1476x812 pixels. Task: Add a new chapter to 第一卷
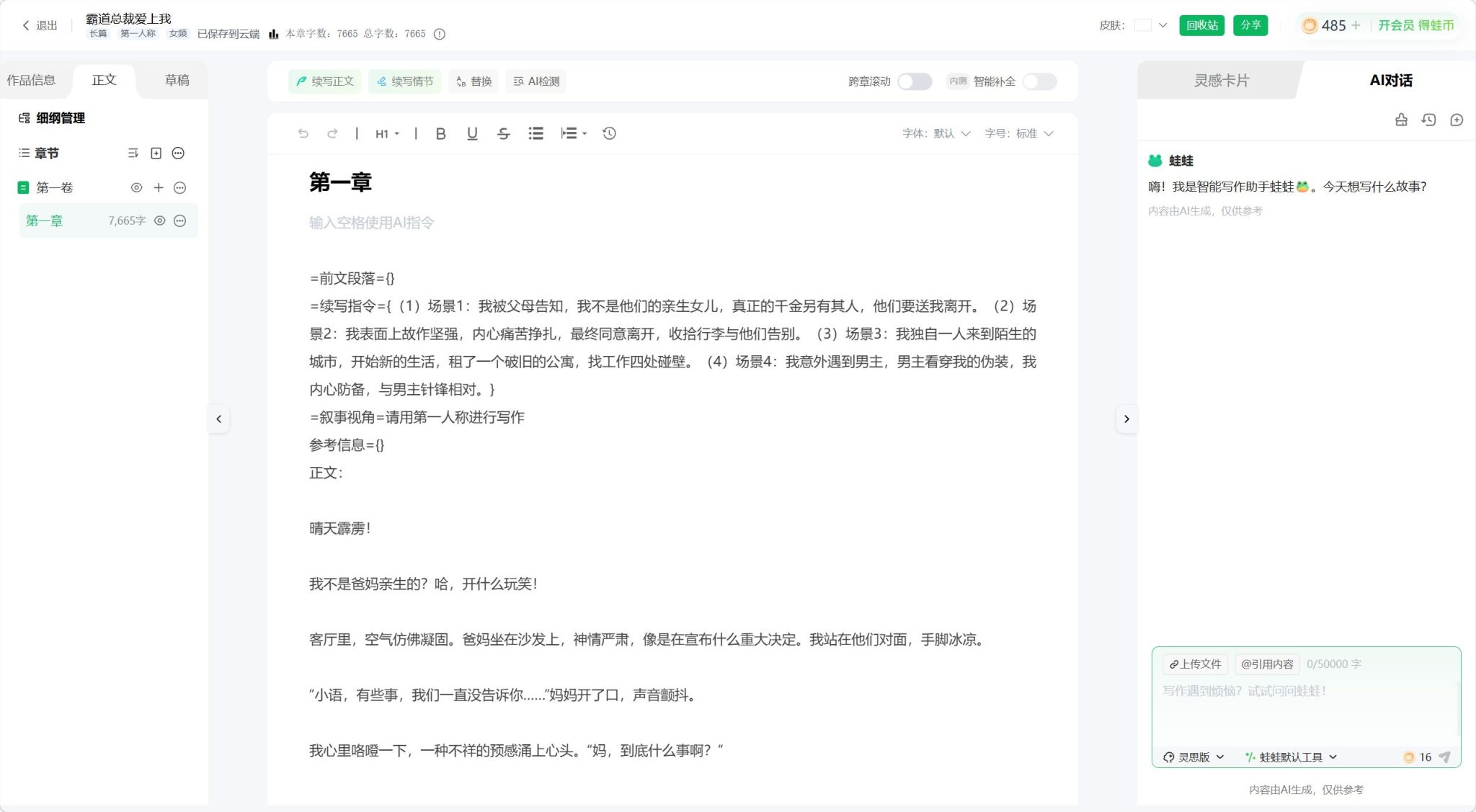tap(159, 187)
